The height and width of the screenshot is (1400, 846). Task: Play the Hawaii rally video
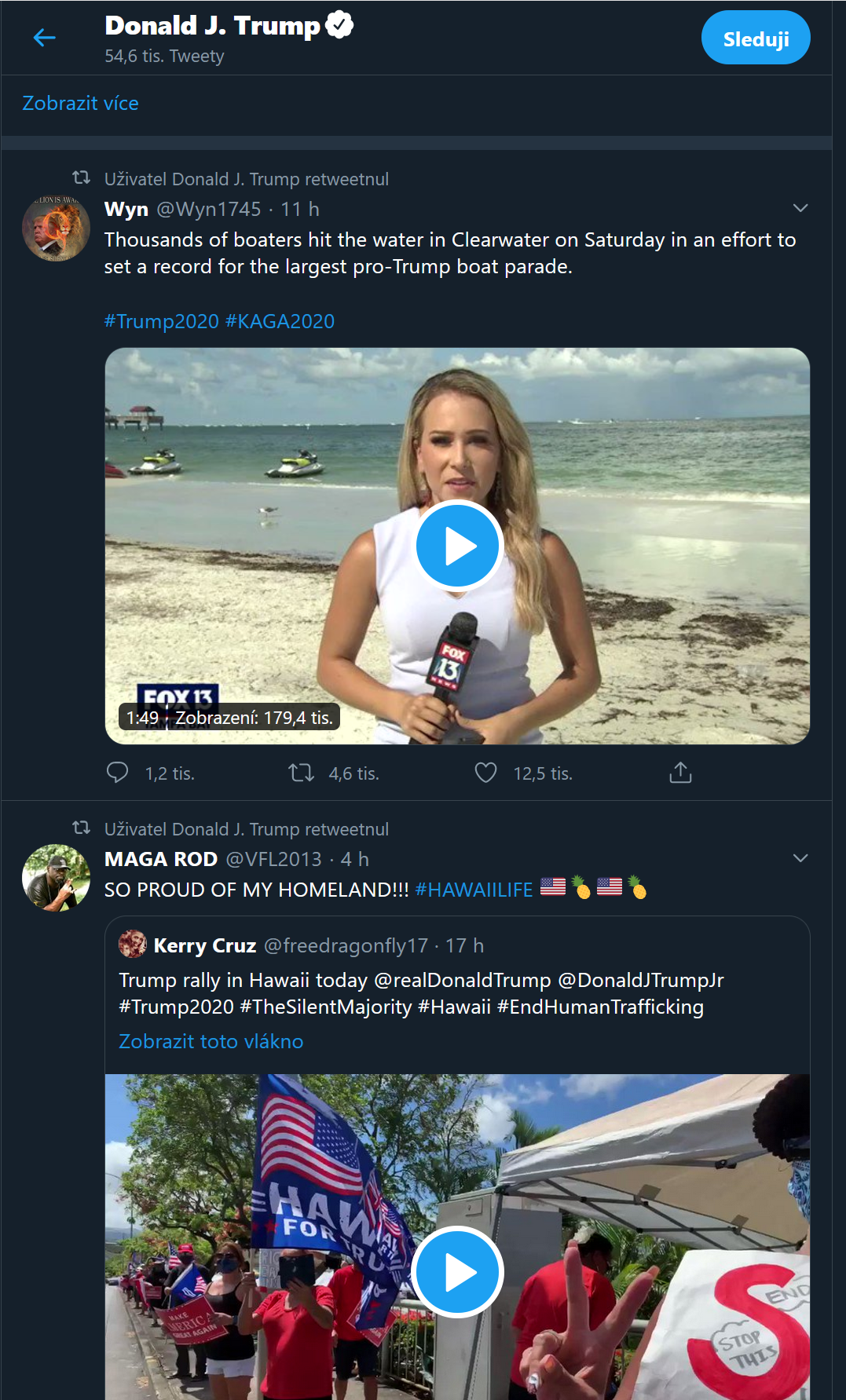458,1271
